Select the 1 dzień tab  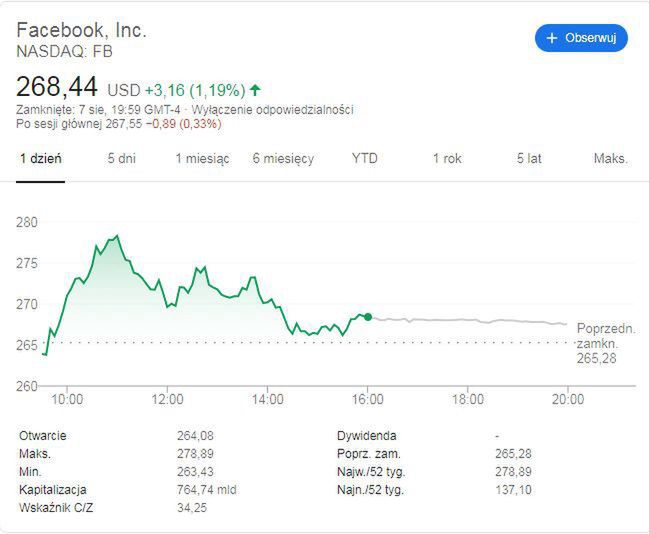[x=41, y=159]
